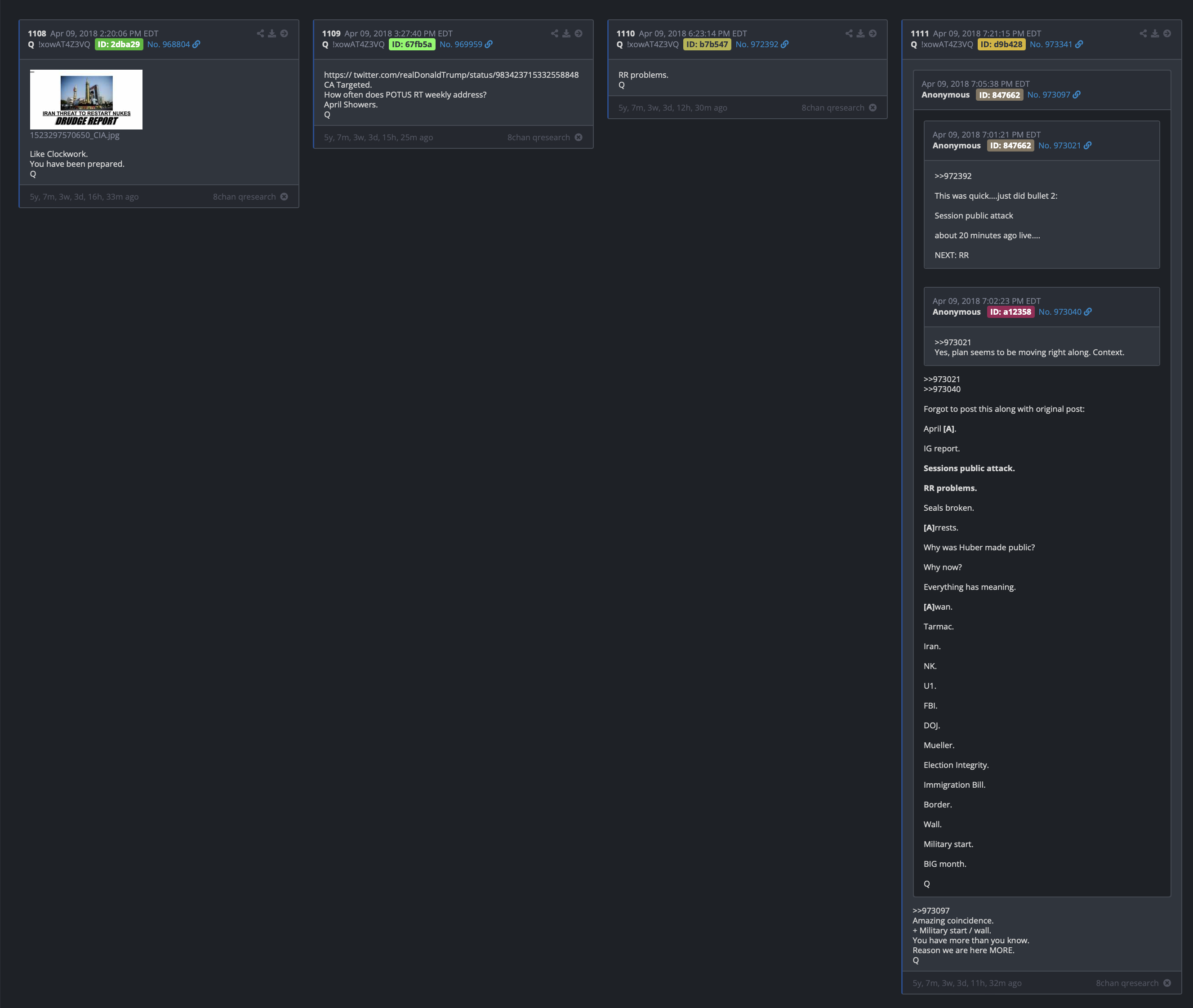Image resolution: width=1193 pixels, height=1008 pixels.
Task: Click chain link icon beside No. 973040
Action: point(1088,312)
